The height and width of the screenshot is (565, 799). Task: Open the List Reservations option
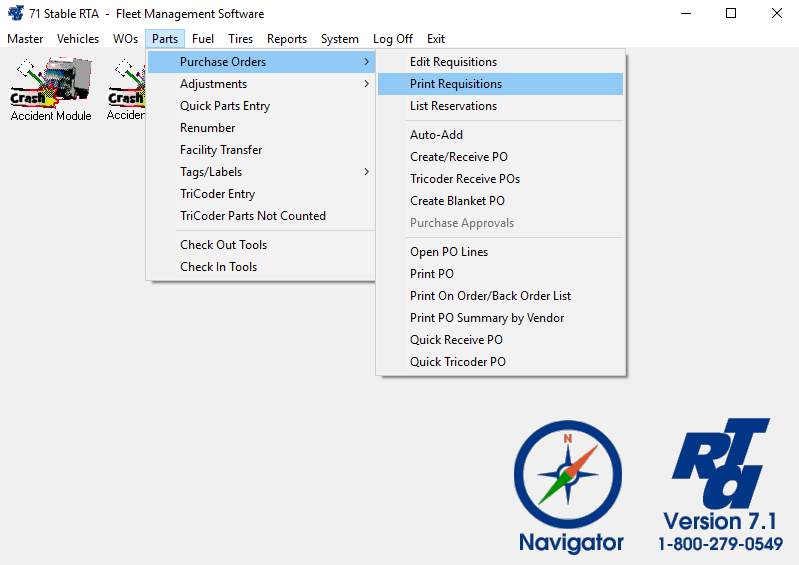coord(453,106)
